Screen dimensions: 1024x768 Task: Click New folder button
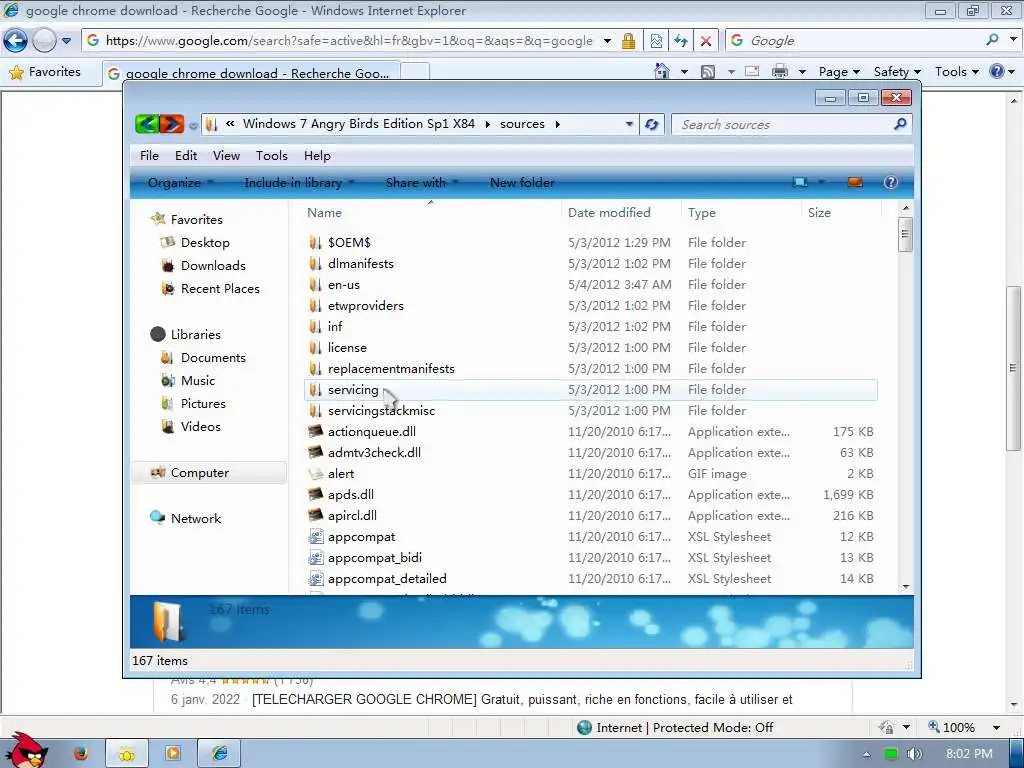click(522, 183)
